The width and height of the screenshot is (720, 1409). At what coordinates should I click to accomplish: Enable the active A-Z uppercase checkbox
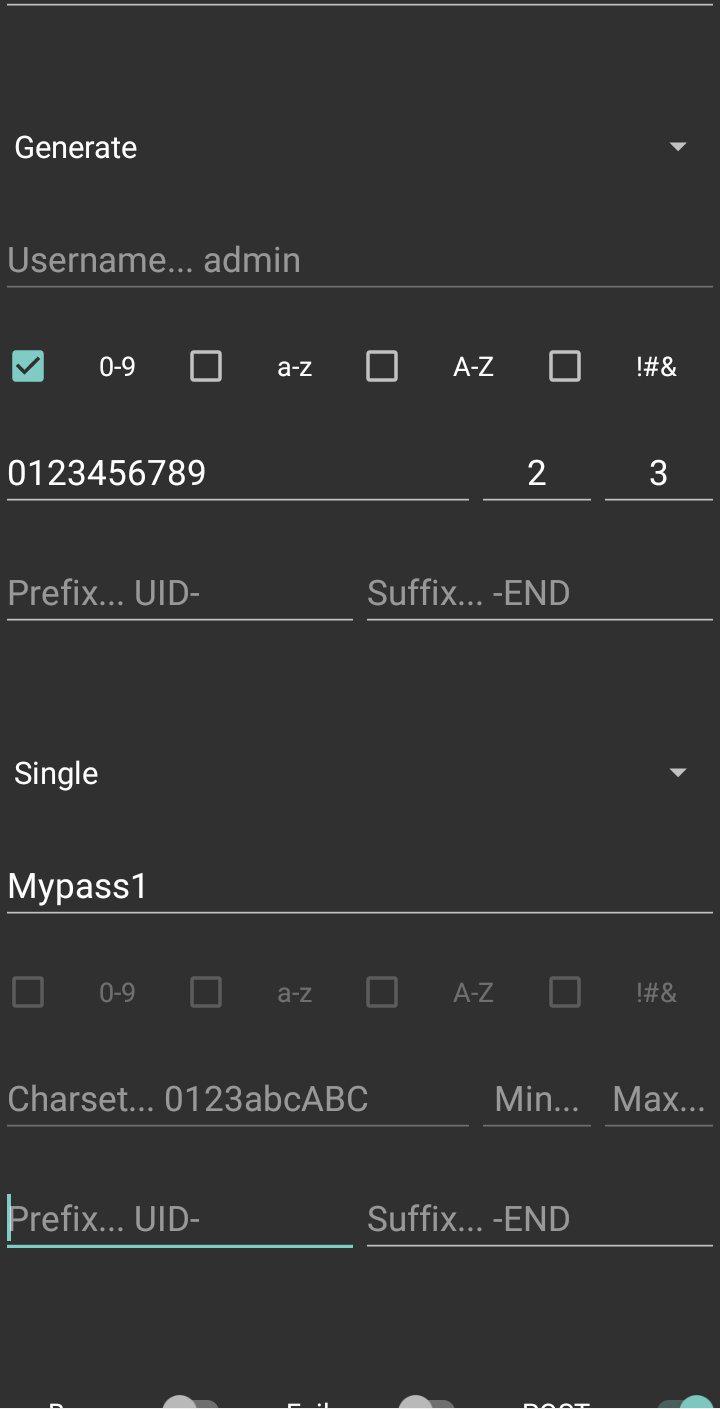[x=382, y=366]
